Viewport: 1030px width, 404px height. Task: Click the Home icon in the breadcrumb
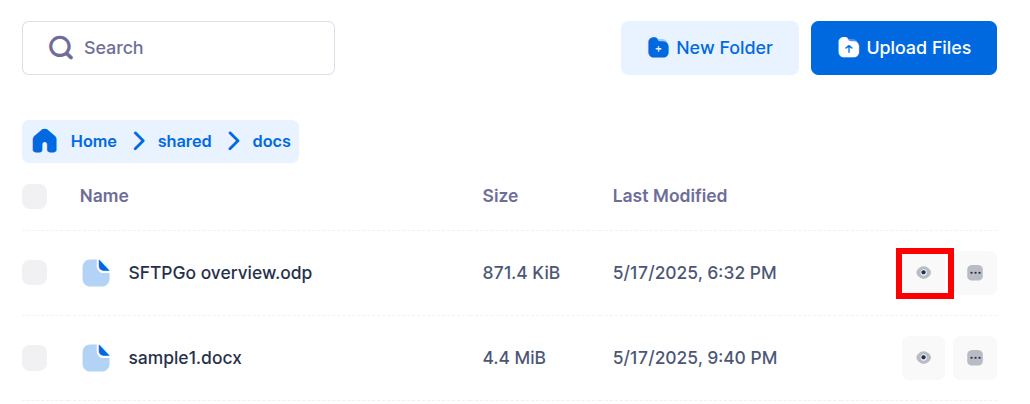coord(45,141)
